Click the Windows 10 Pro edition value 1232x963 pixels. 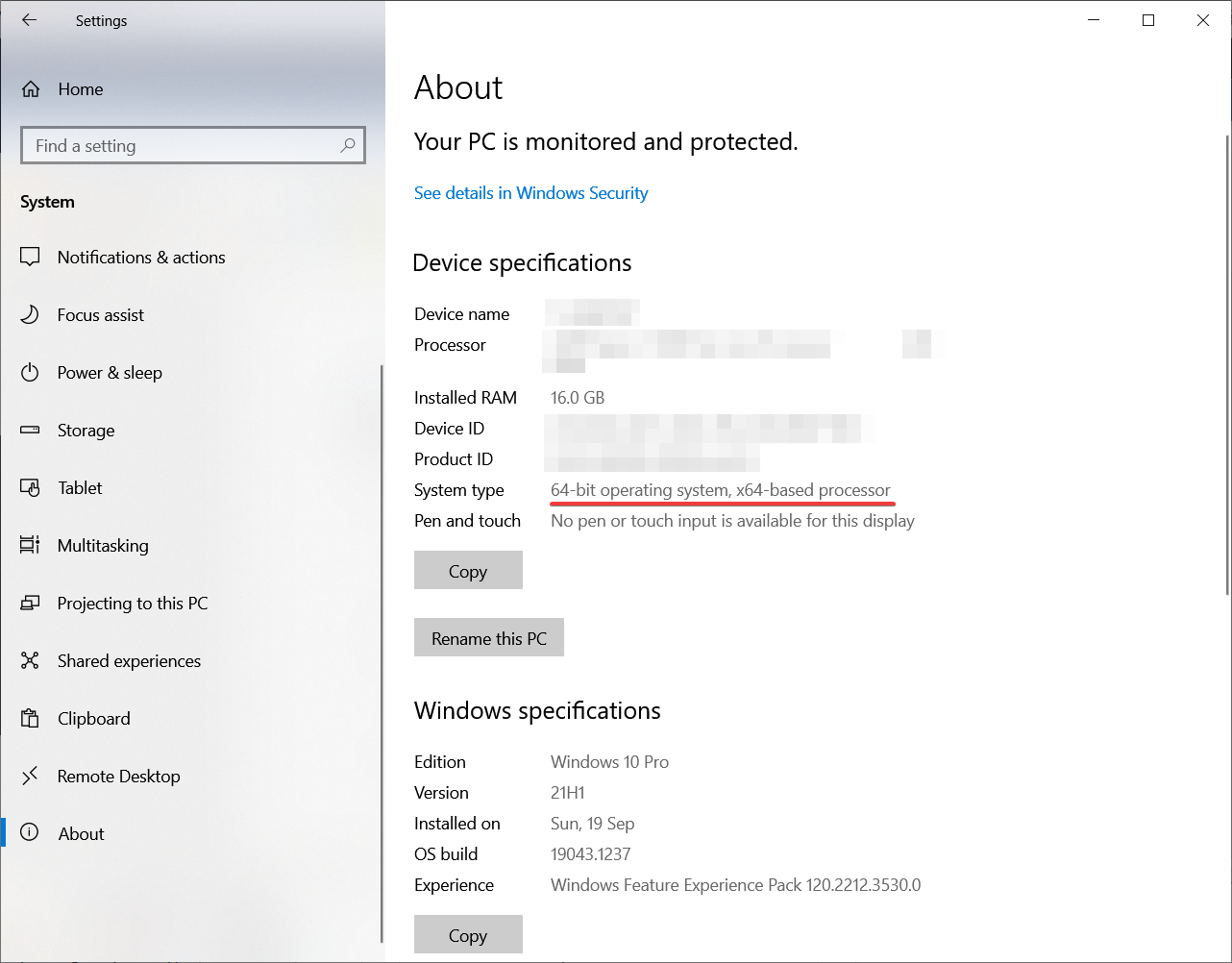tap(609, 762)
